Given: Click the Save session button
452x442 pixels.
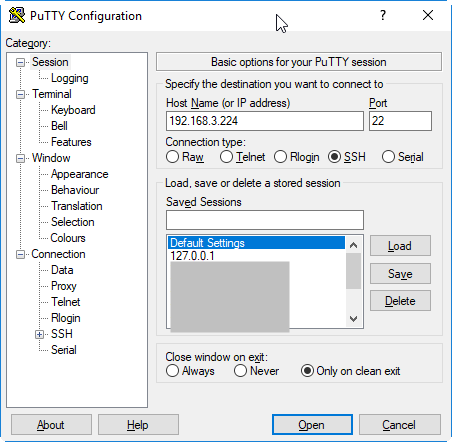Looking at the screenshot, I should (x=400, y=274).
